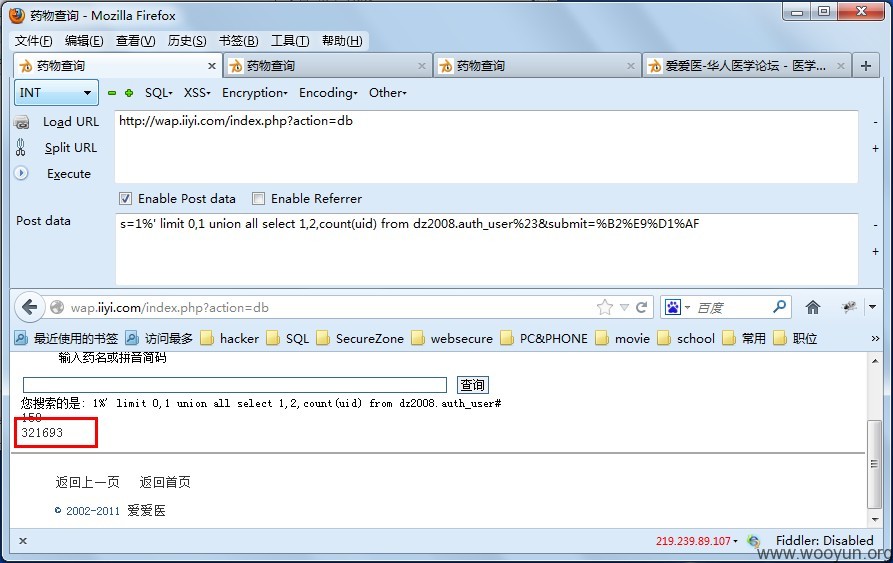Viewport: 893px width, 563px height.
Task: Open the 常用 bookmarks folder
Action: 744,339
